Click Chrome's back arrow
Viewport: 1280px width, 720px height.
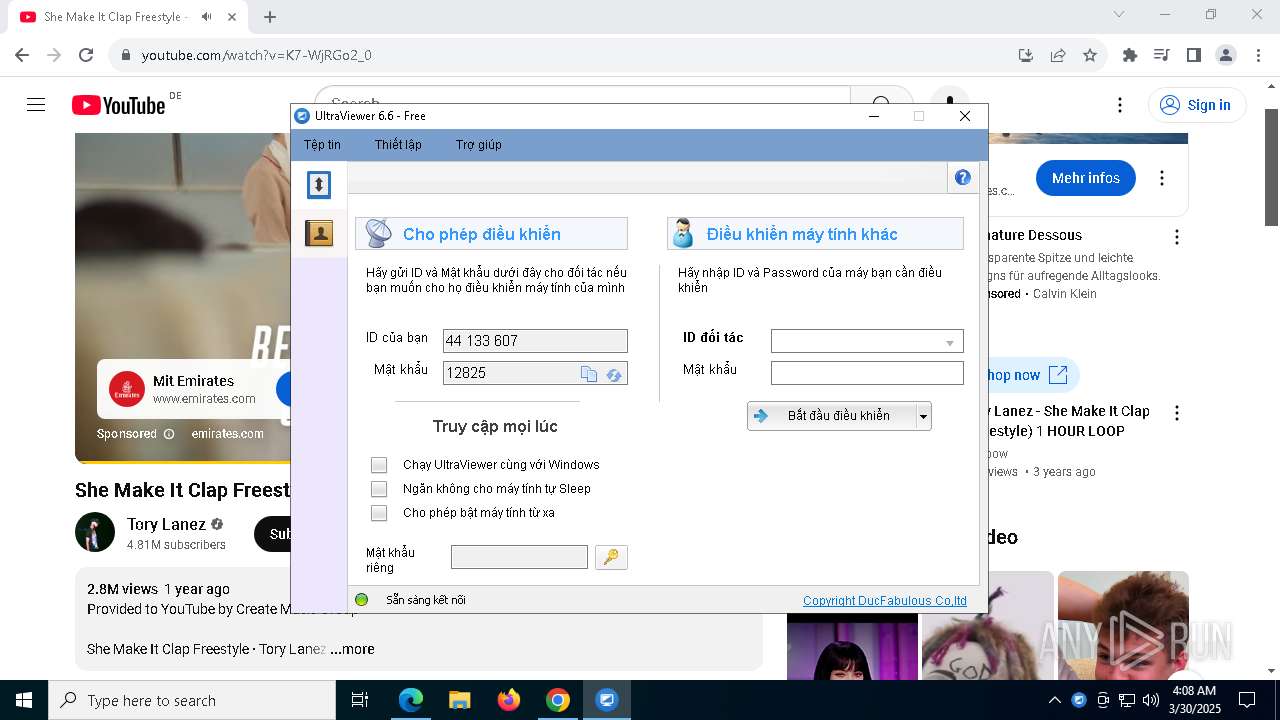click(x=22, y=55)
